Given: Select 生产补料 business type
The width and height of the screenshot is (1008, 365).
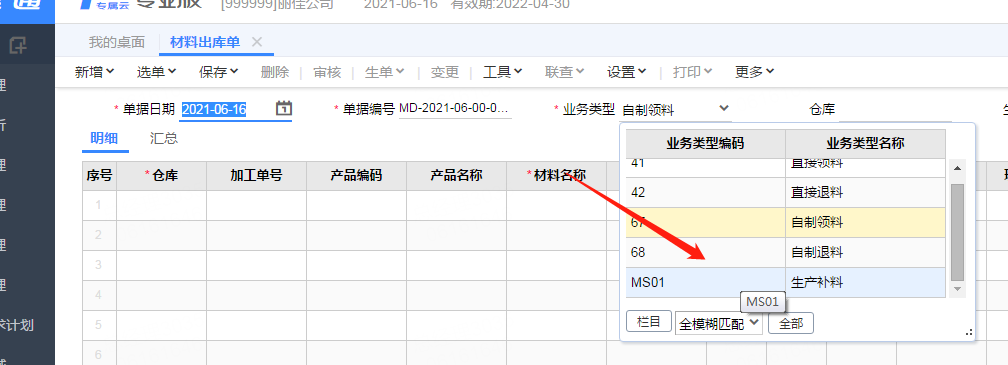Looking at the screenshot, I should (865, 282).
